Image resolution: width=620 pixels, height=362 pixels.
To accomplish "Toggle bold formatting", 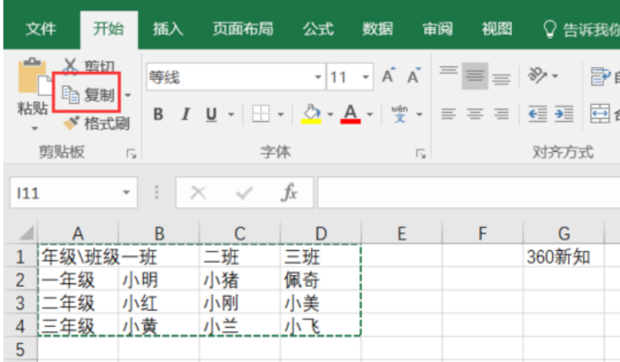I will (x=159, y=115).
